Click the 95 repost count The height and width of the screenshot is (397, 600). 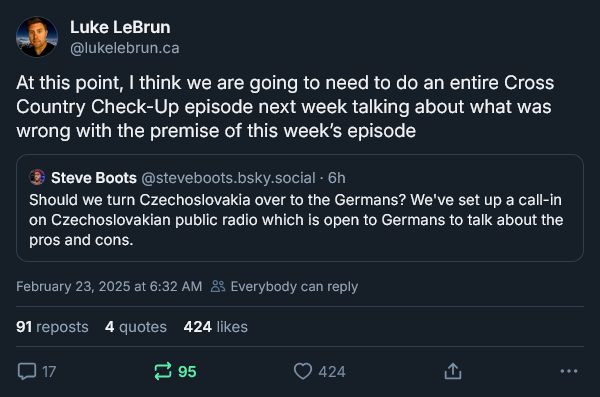point(187,371)
